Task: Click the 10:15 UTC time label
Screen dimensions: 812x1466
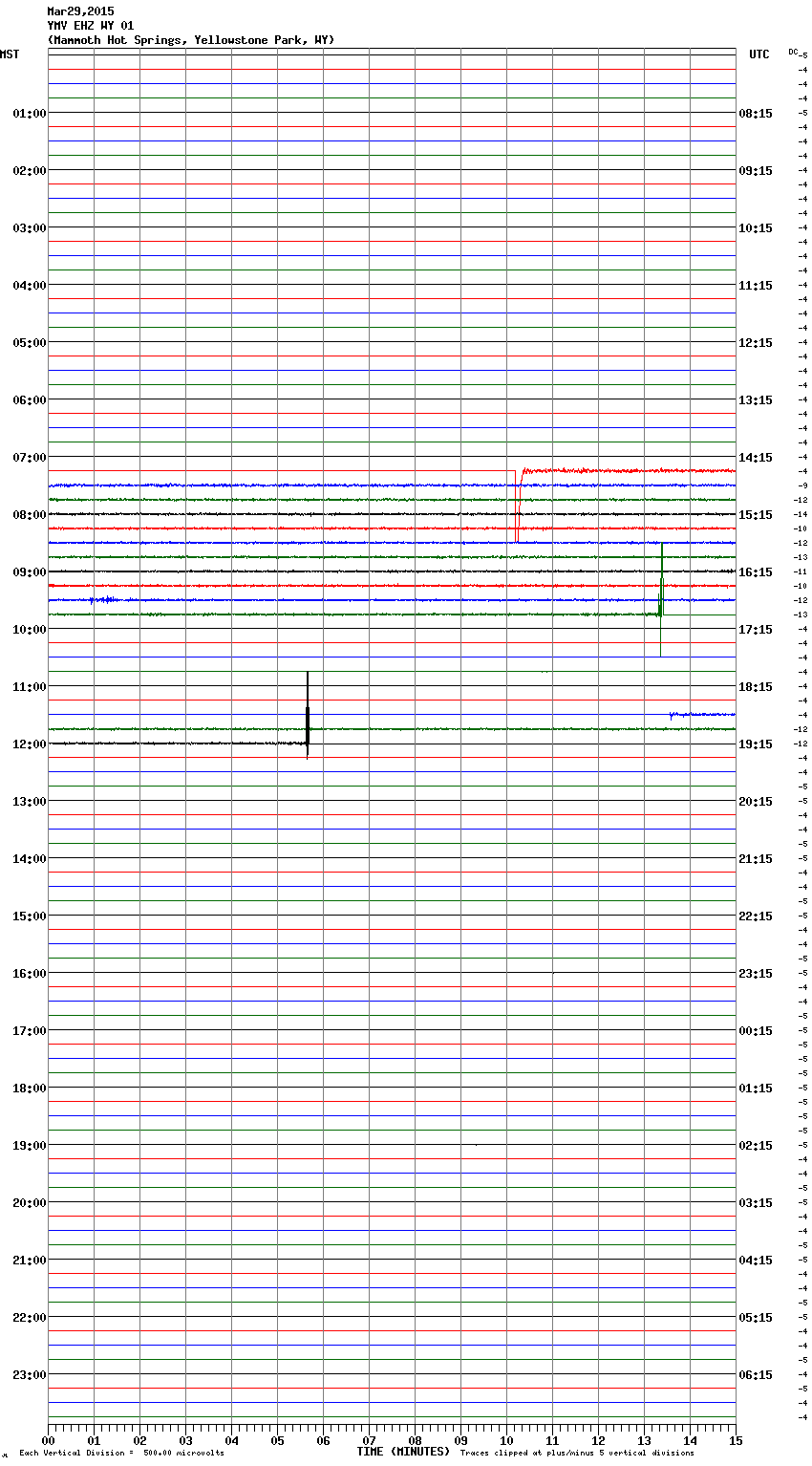Action: point(756,227)
